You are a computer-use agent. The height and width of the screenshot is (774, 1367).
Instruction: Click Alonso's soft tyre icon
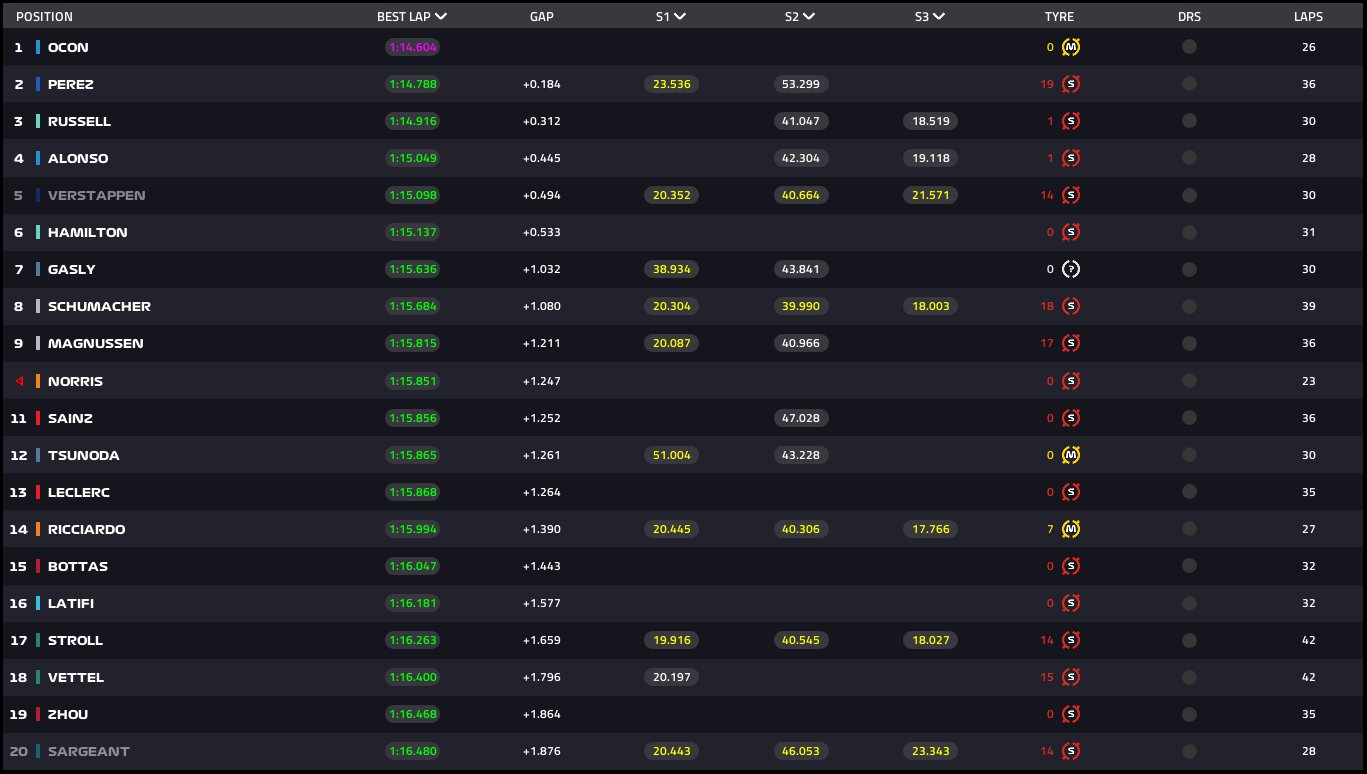(1071, 158)
